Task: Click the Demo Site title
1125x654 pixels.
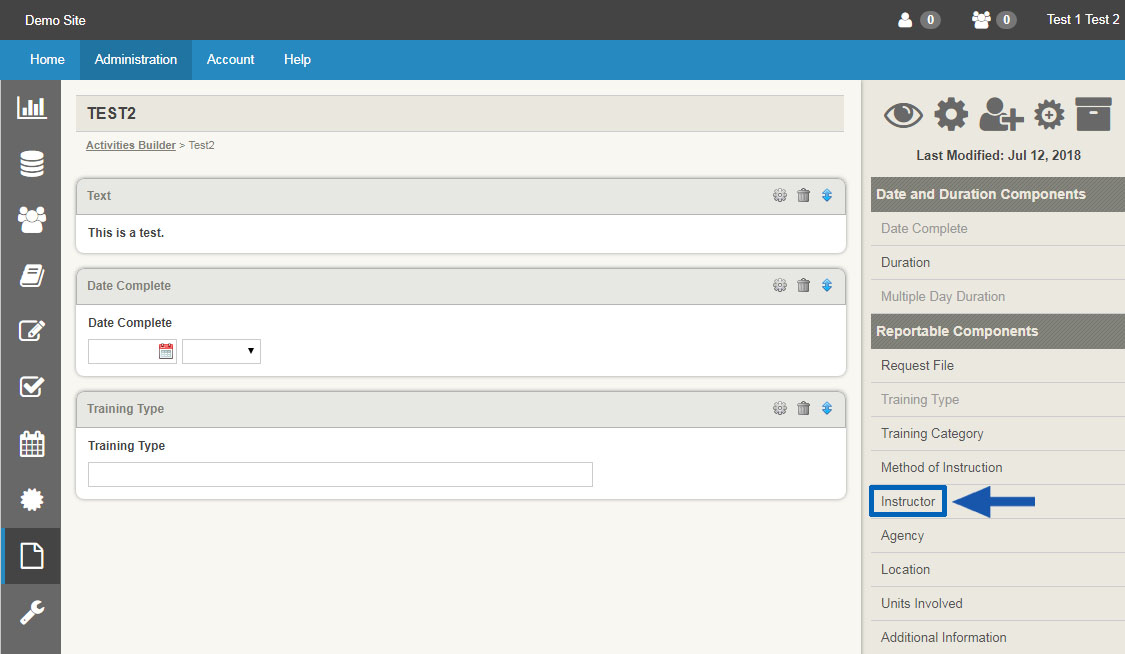Action: click(55, 20)
